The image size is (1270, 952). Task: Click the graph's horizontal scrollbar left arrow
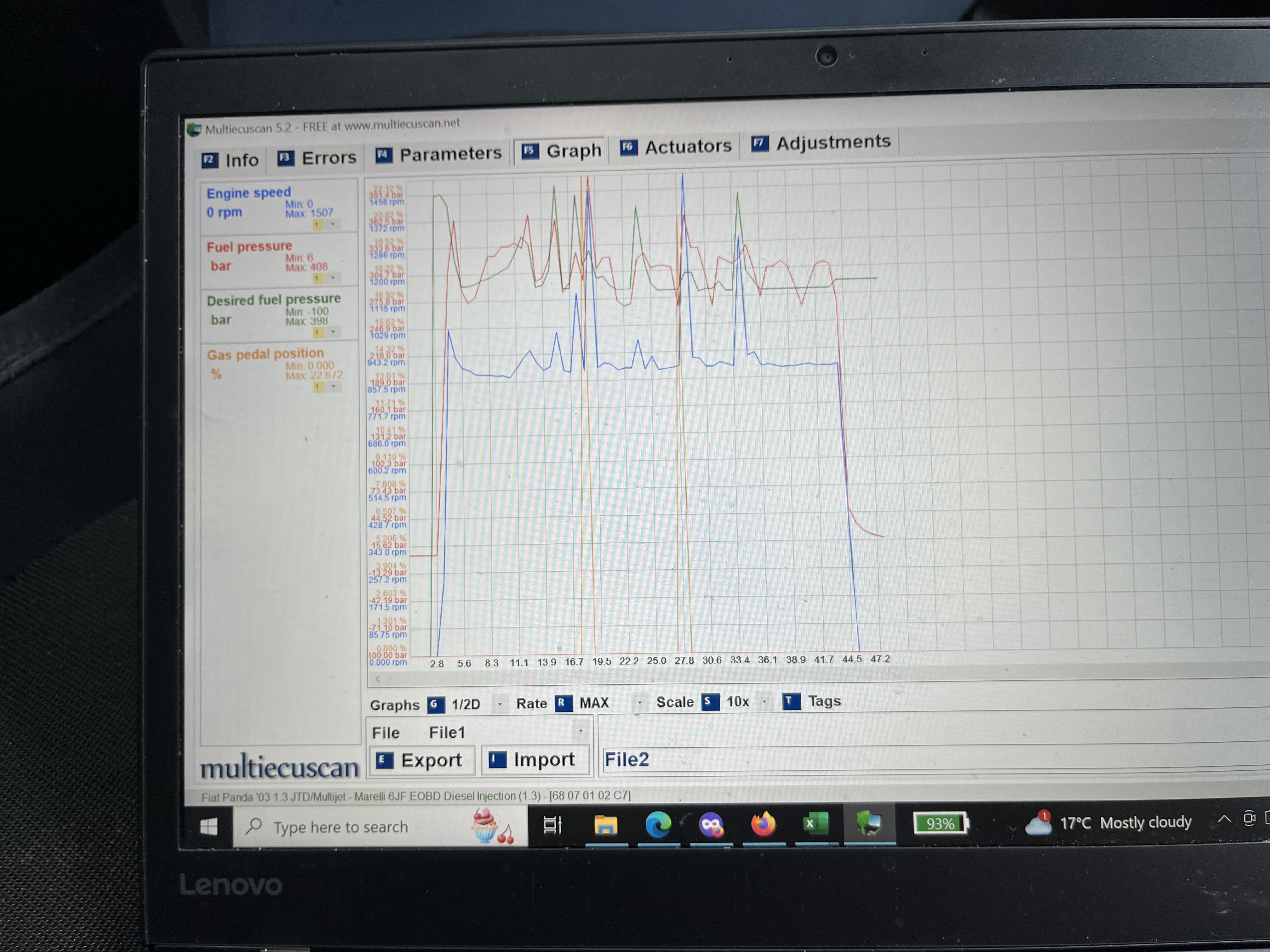point(378,679)
